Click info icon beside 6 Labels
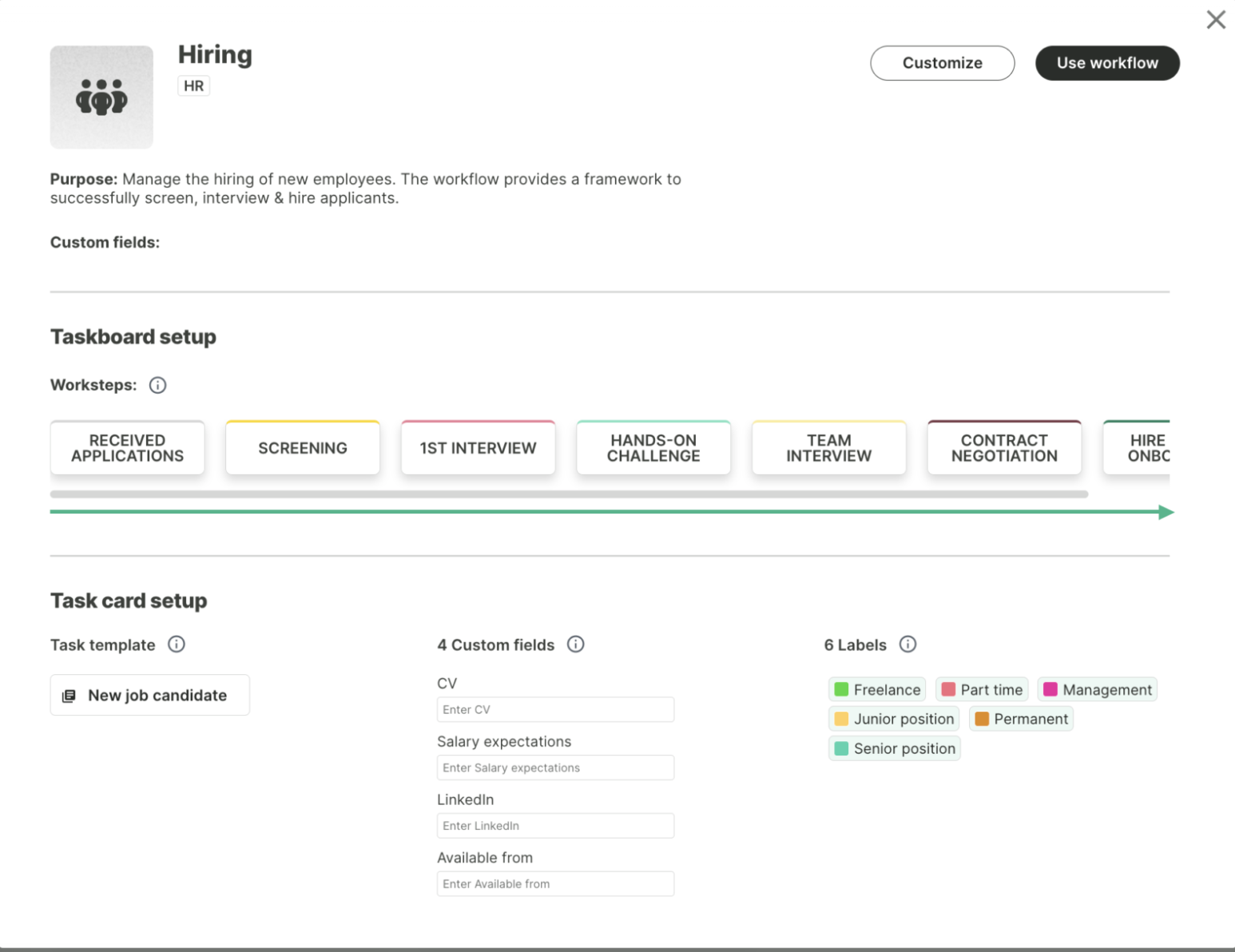This screenshot has height=952, width=1235. pyautogui.click(x=907, y=645)
